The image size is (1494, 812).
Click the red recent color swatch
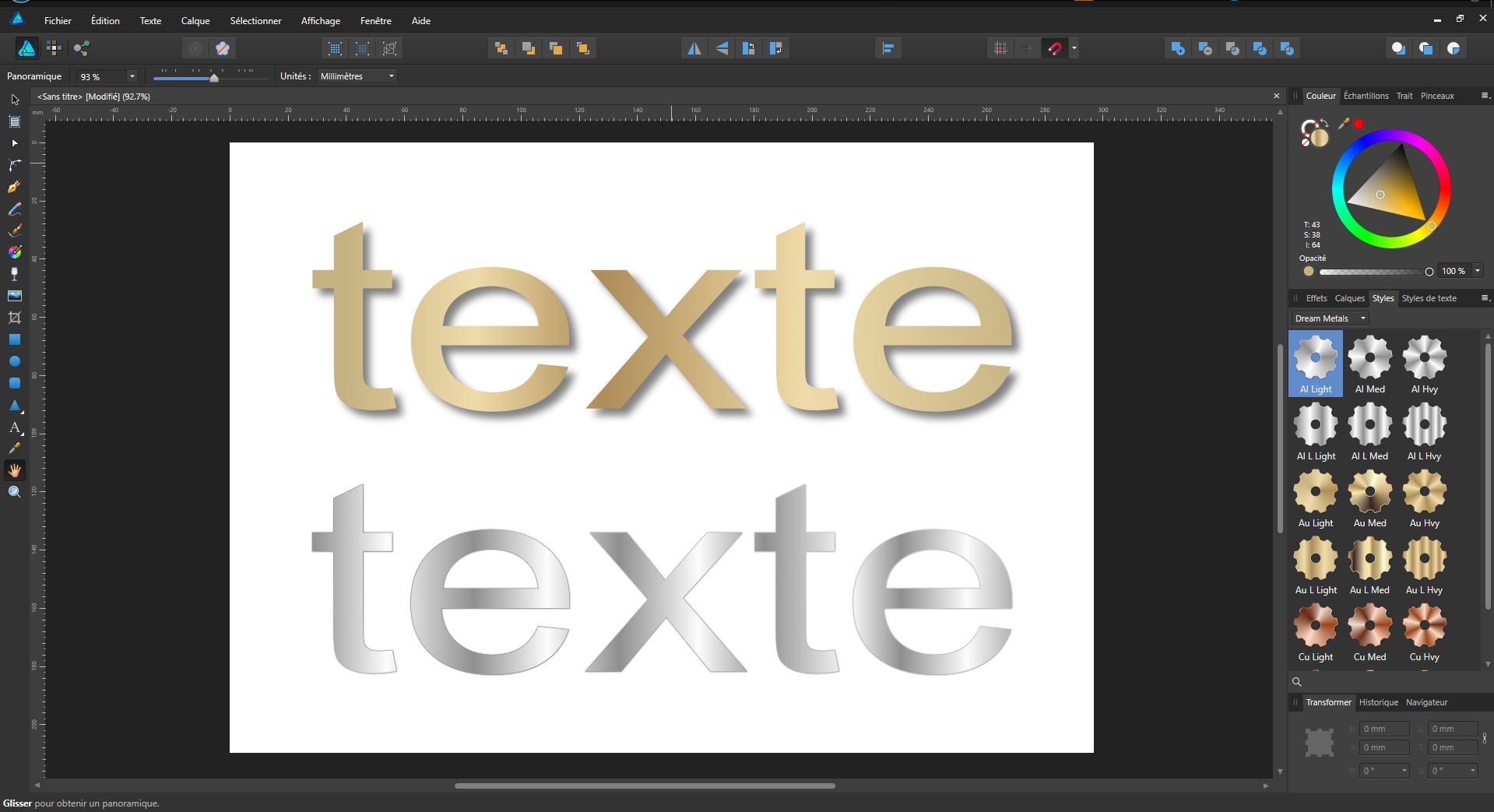coord(1359,124)
